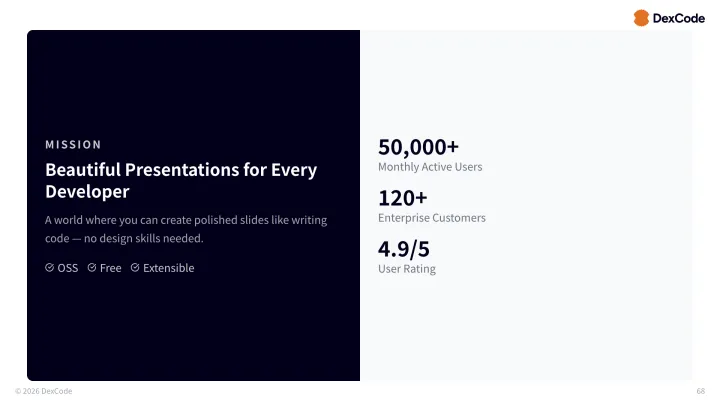The width and height of the screenshot is (720, 405).
Task: Click the 50,000+ statistic number
Action: tap(418, 147)
